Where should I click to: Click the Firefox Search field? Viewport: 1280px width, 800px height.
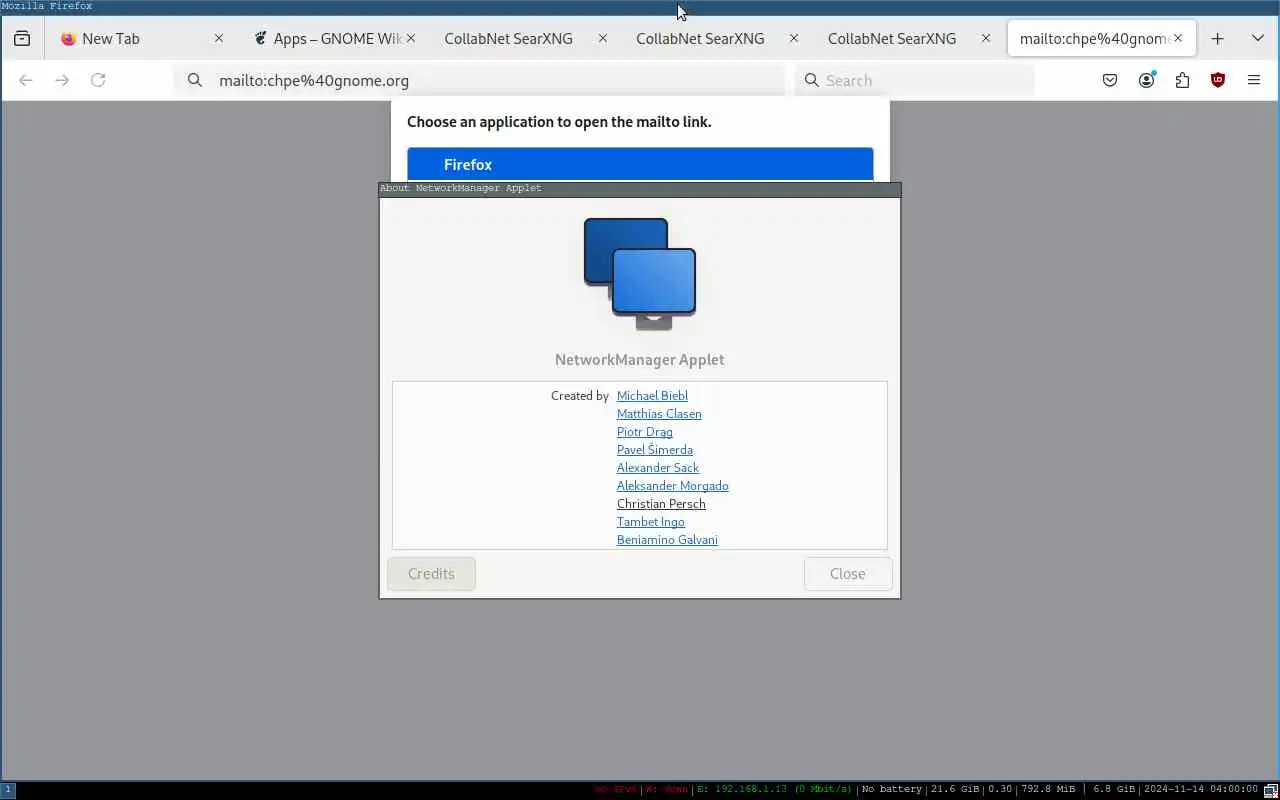click(x=915, y=80)
